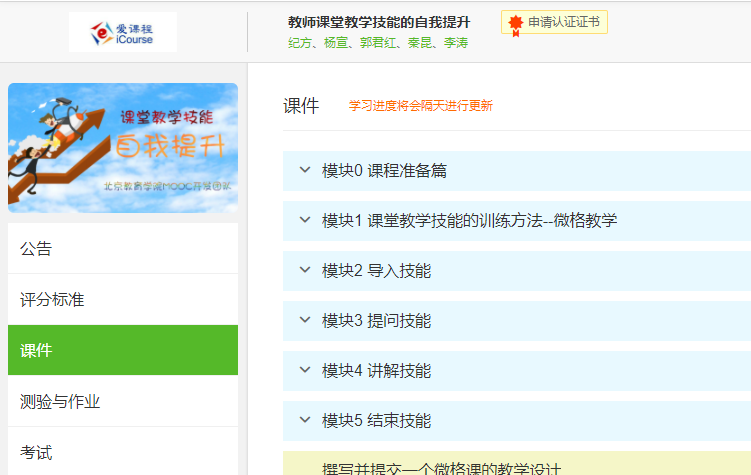Click the Module 1 微格教学 title text
This screenshot has height=475, width=751.
click(x=470, y=220)
